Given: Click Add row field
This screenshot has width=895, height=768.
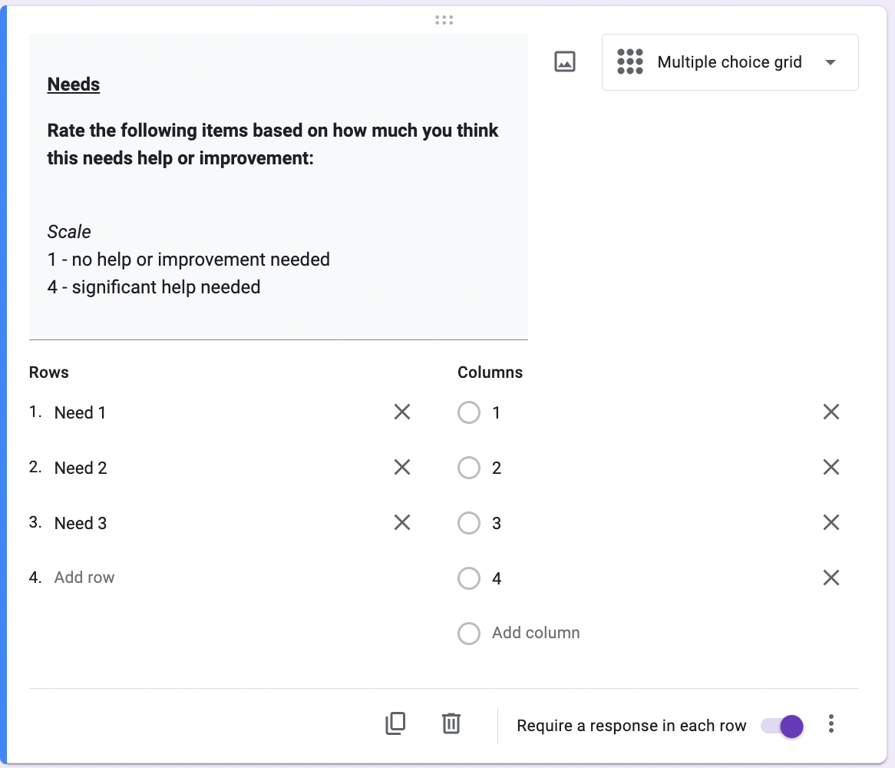Looking at the screenshot, I should coord(85,578).
